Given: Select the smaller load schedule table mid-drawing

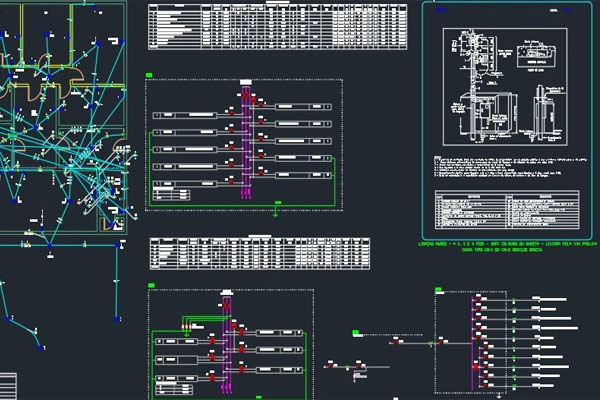Looking at the screenshot, I should [260, 253].
